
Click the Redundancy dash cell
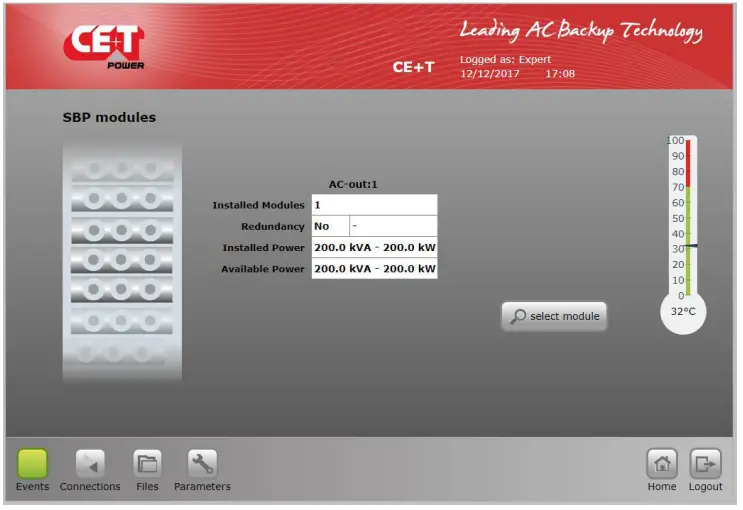(x=393, y=226)
